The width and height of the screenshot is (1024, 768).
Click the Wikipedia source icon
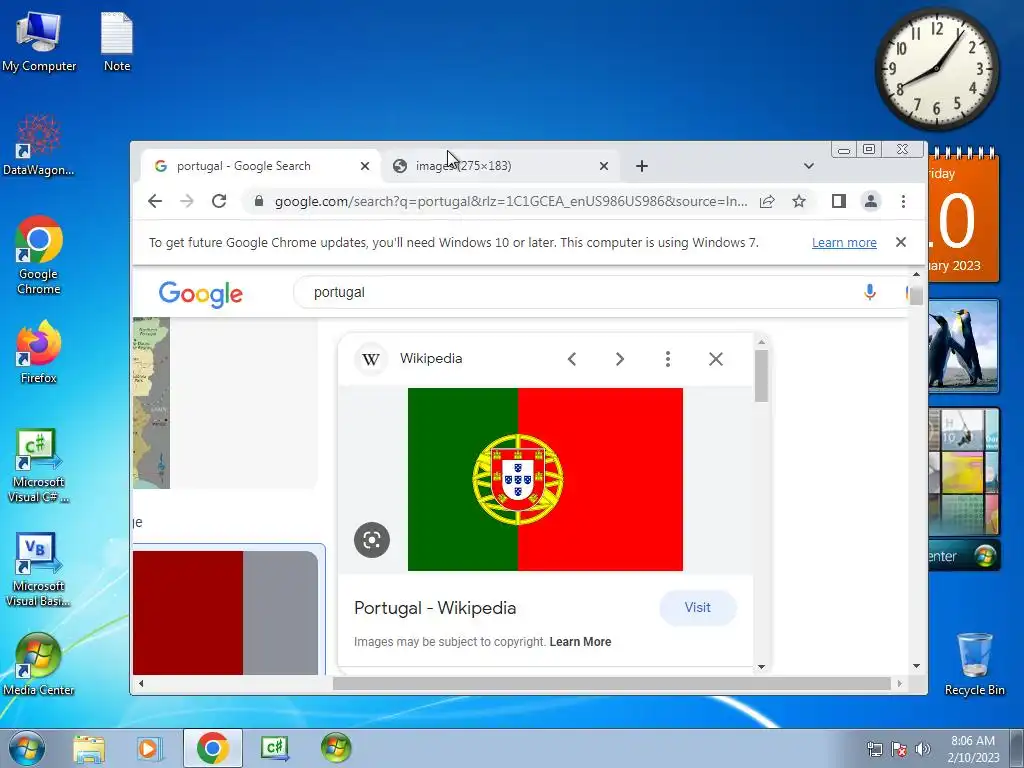click(x=371, y=359)
